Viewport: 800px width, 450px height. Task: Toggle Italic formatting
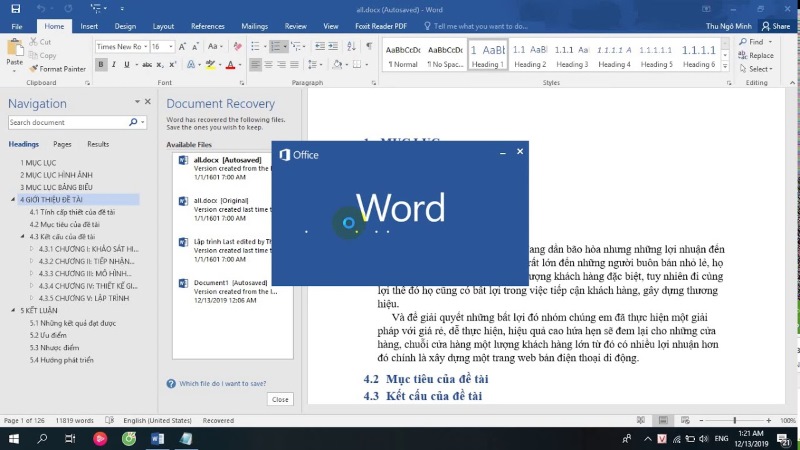pyautogui.click(x=113, y=65)
